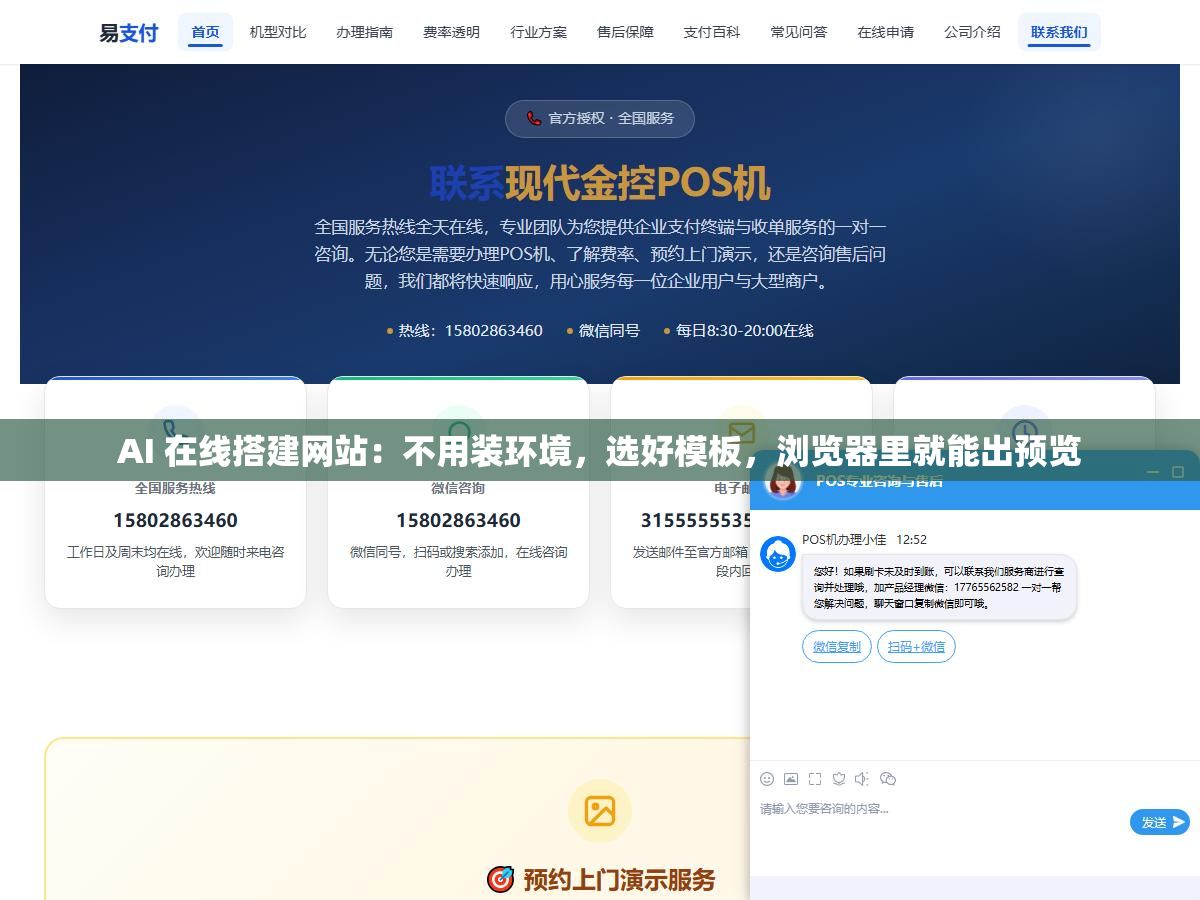The image size is (1200, 900).
Task: Open 费率透明 in navigation
Action: coord(452,32)
